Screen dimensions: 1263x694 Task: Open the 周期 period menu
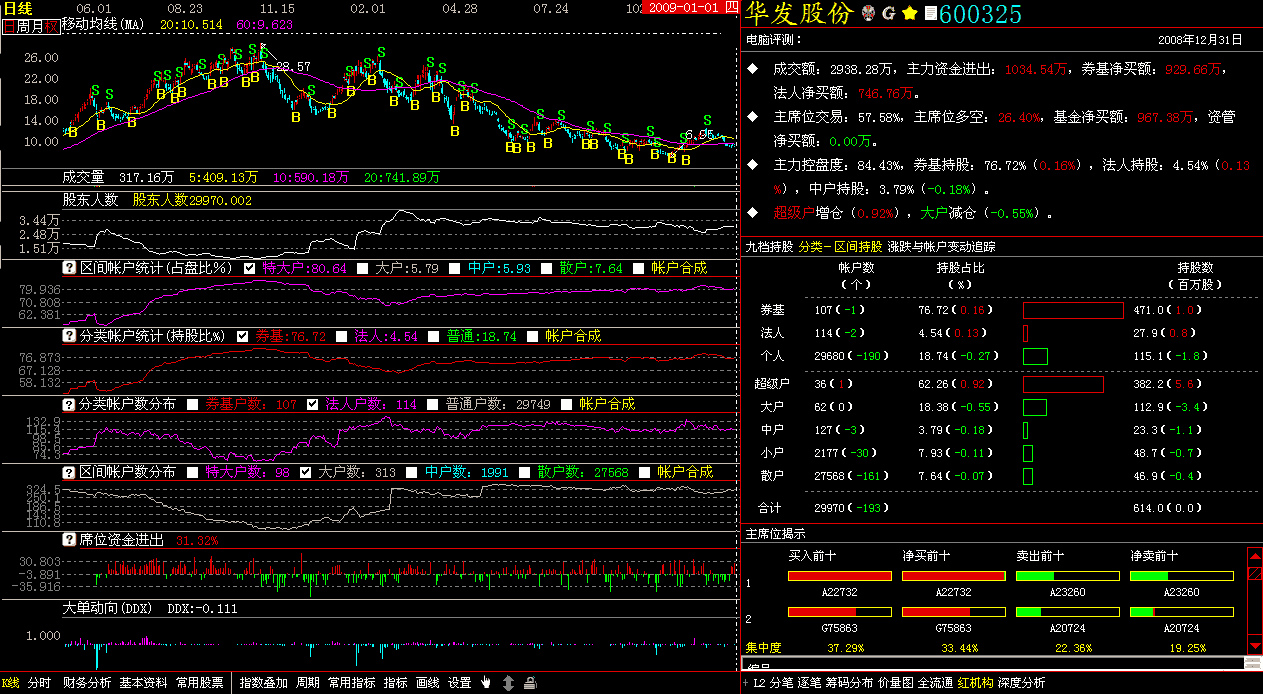(x=308, y=683)
